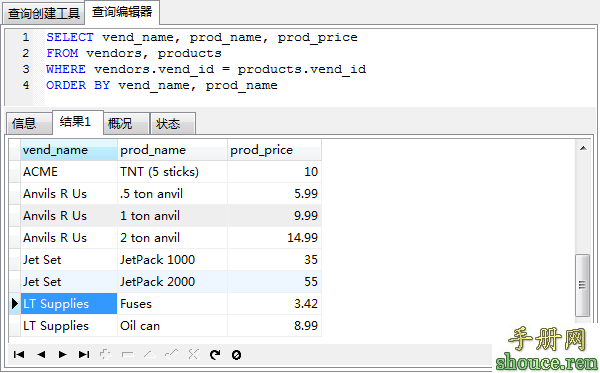This screenshot has width=600, height=373.
Task: Go to previous record arrow icon
Action: [x=41, y=355]
